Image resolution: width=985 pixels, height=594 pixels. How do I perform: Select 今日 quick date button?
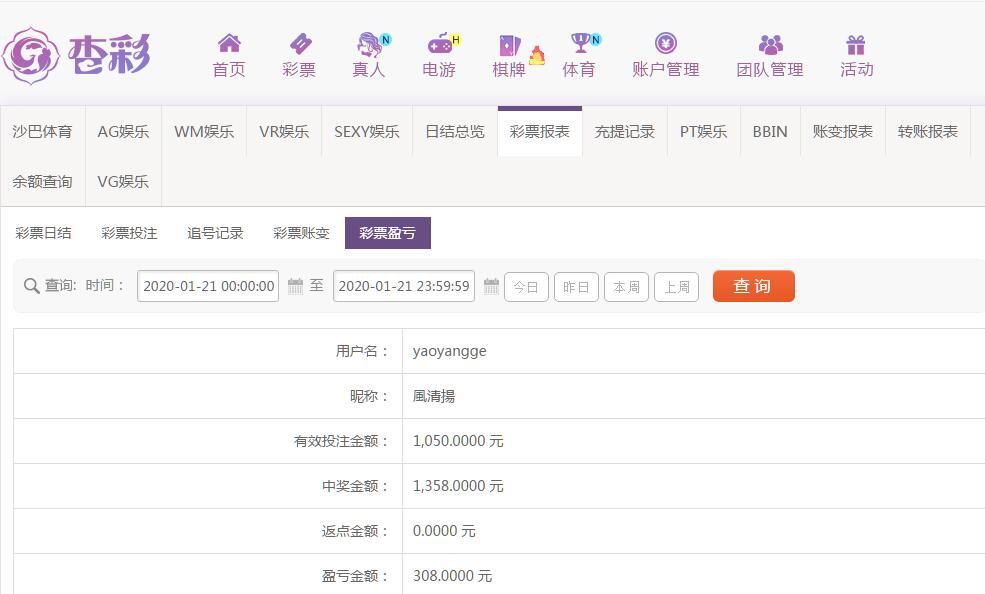tap(526, 287)
